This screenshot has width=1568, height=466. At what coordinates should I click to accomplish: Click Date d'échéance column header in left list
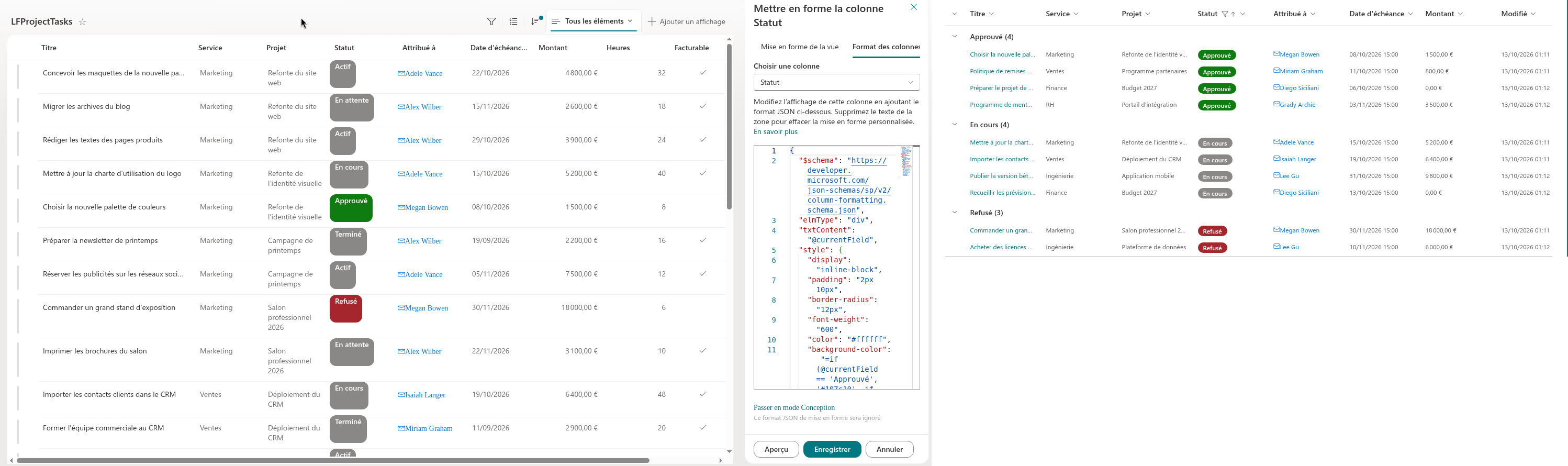pos(499,48)
